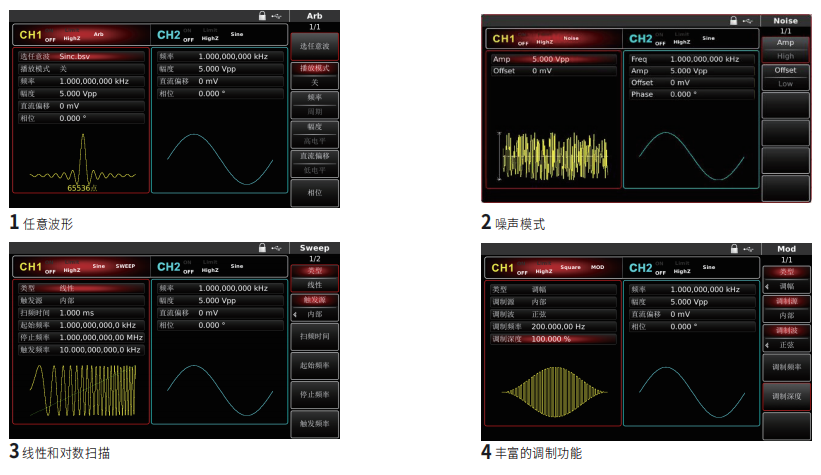Select the Freq row in Noise CH2 panel
Viewport: 821px width, 475px height.
pos(691,59)
